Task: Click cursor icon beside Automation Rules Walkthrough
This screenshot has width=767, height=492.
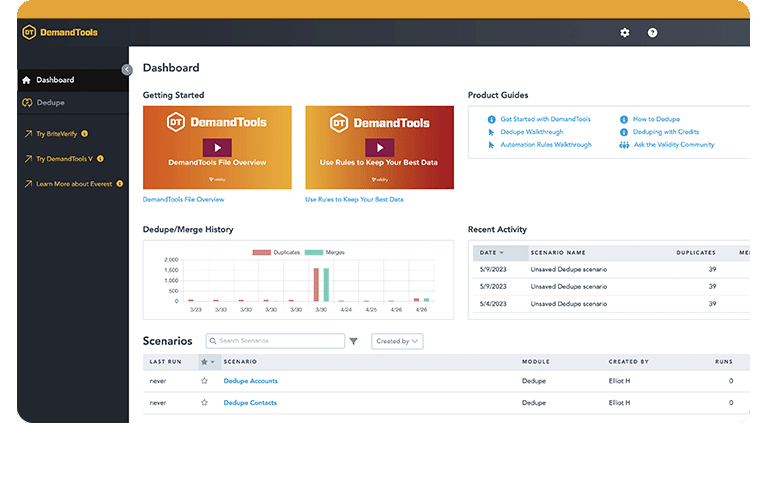Action: pyautogui.click(x=491, y=145)
